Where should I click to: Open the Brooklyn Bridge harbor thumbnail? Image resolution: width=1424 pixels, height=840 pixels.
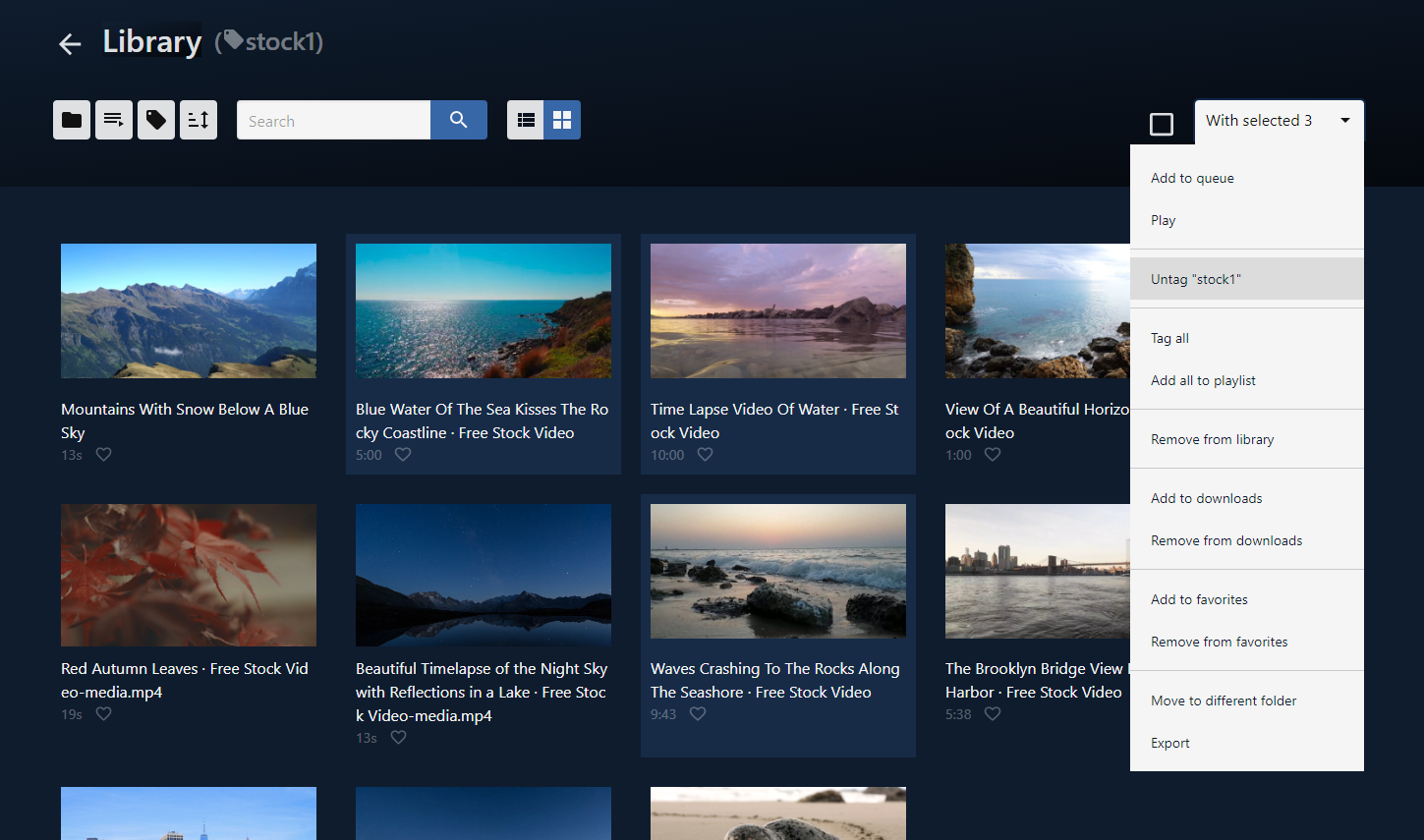click(x=1038, y=571)
